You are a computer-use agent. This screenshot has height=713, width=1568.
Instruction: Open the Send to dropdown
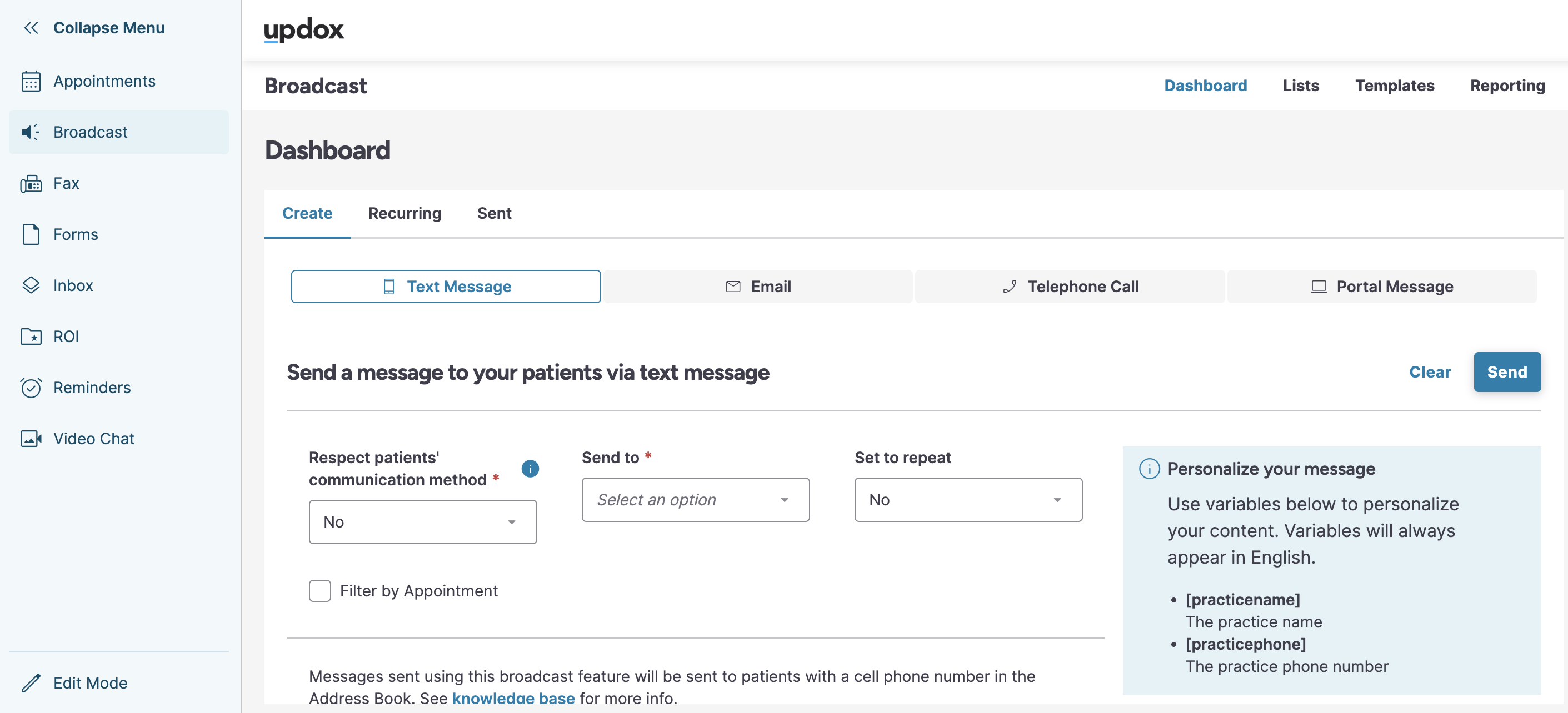click(x=695, y=499)
